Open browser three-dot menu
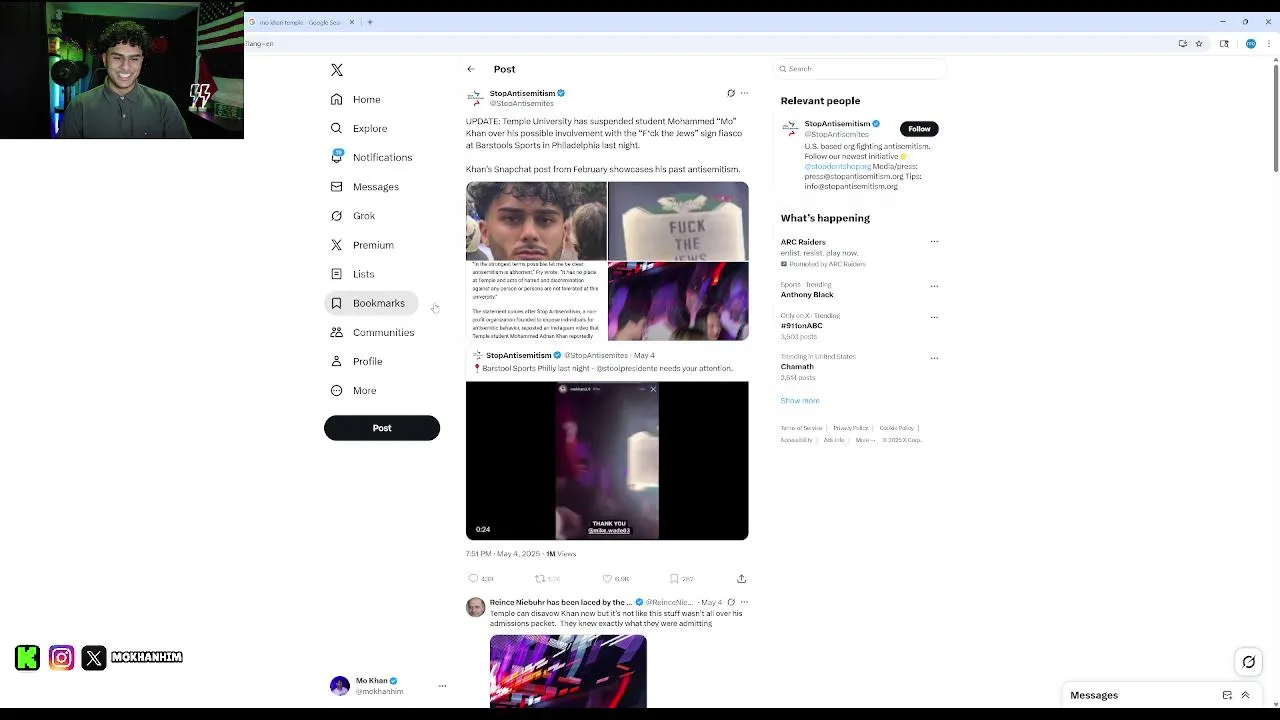 point(1269,44)
